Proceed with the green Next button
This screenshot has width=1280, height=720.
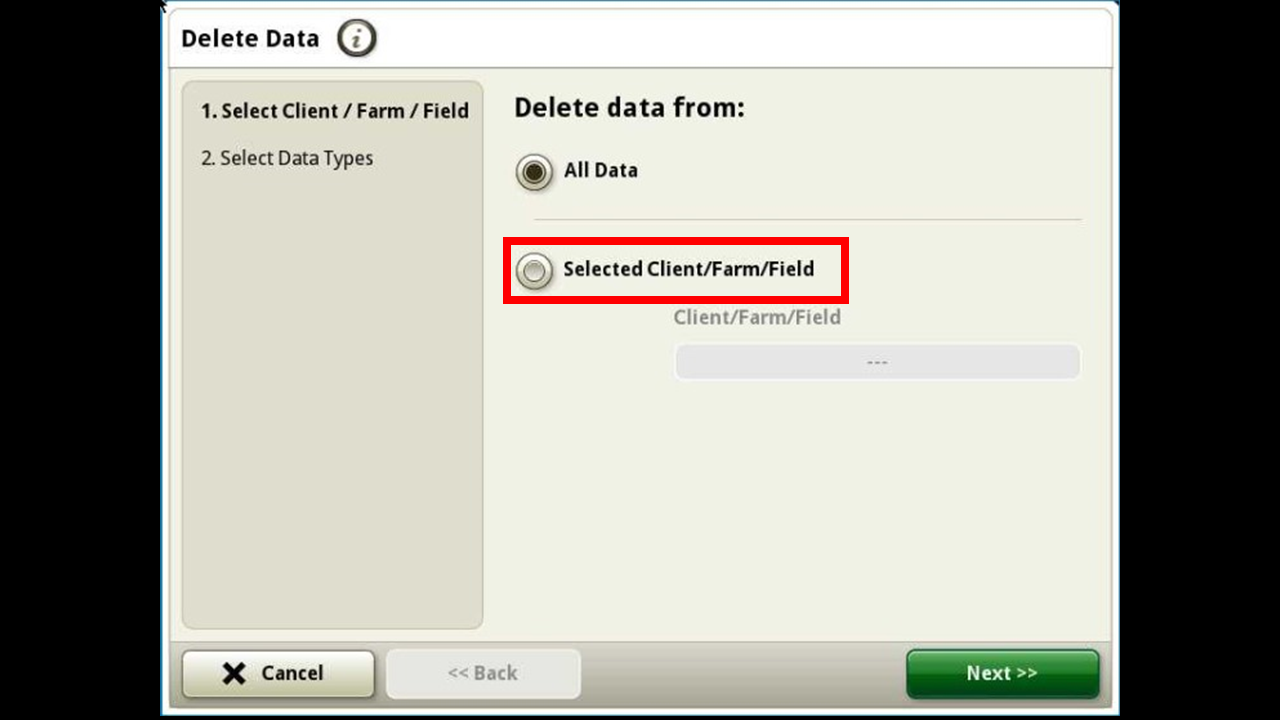point(1003,673)
